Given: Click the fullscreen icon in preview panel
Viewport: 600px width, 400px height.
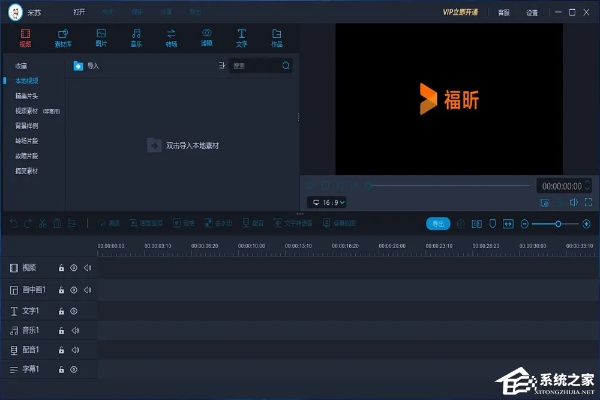Looking at the screenshot, I should click(x=588, y=202).
